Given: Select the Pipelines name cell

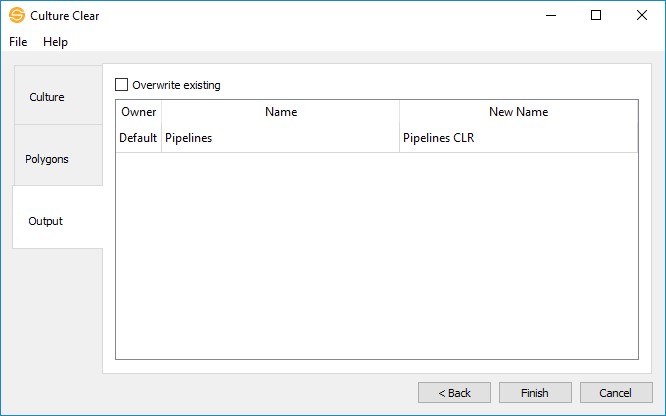Looking at the screenshot, I should click(x=280, y=138).
